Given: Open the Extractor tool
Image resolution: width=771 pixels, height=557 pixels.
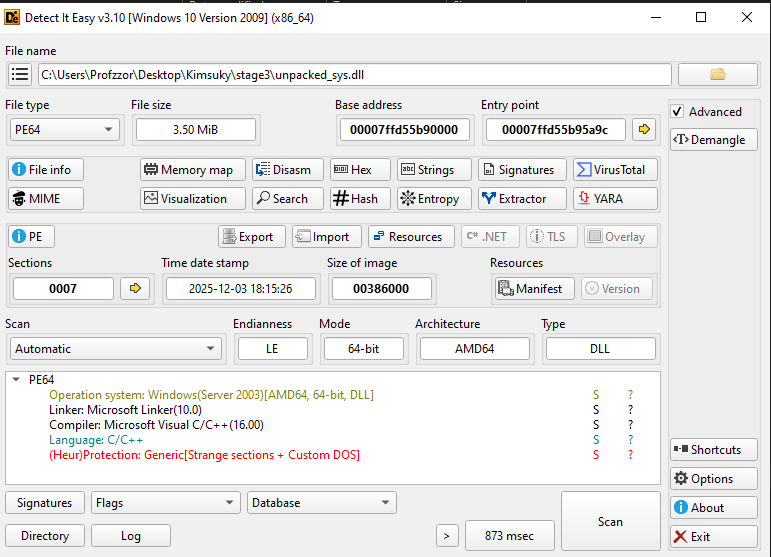Looking at the screenshot, I should (522, 199).
